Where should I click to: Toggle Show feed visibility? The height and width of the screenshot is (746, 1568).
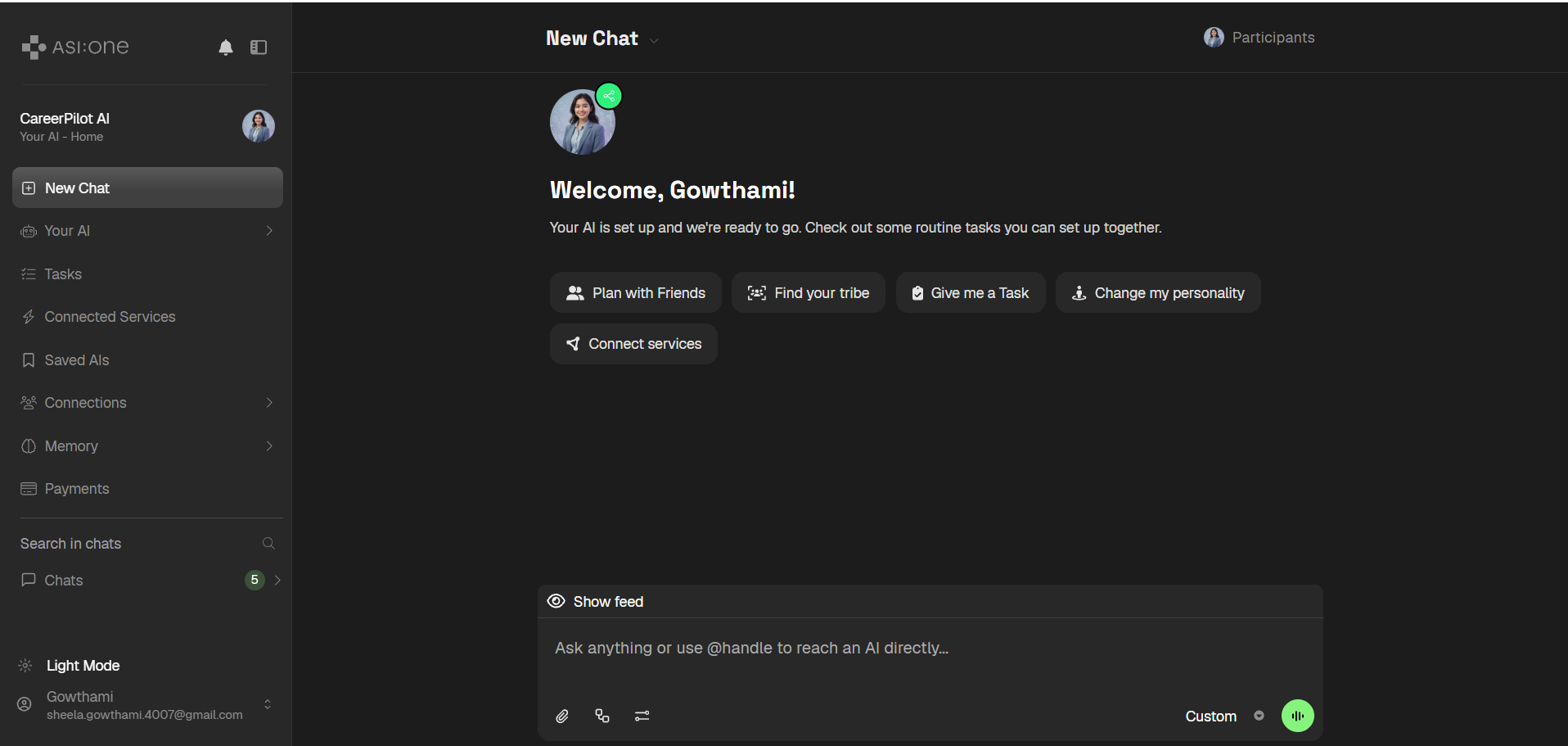[x=596, y=602]
